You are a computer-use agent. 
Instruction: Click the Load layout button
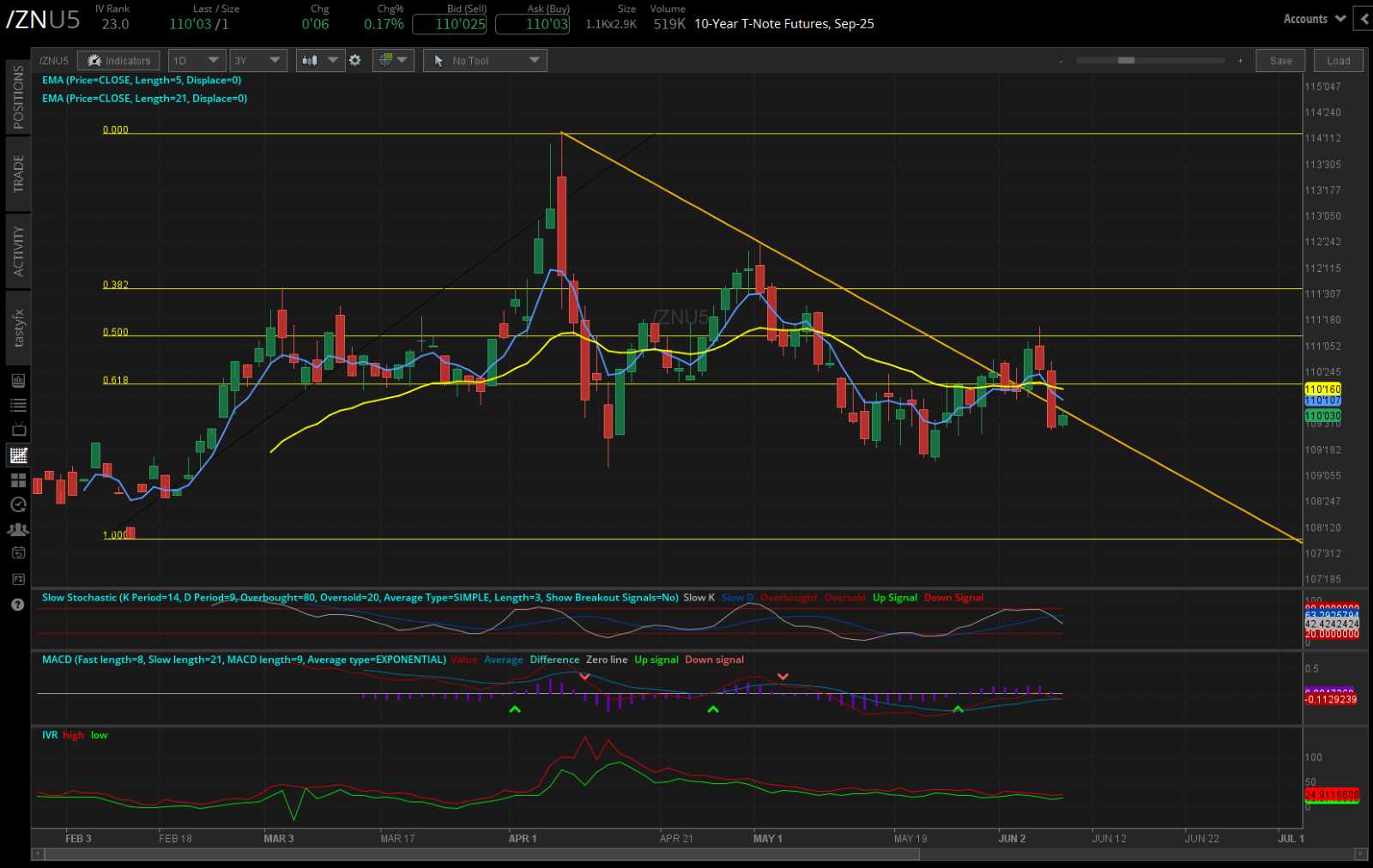coord(1338,60)
